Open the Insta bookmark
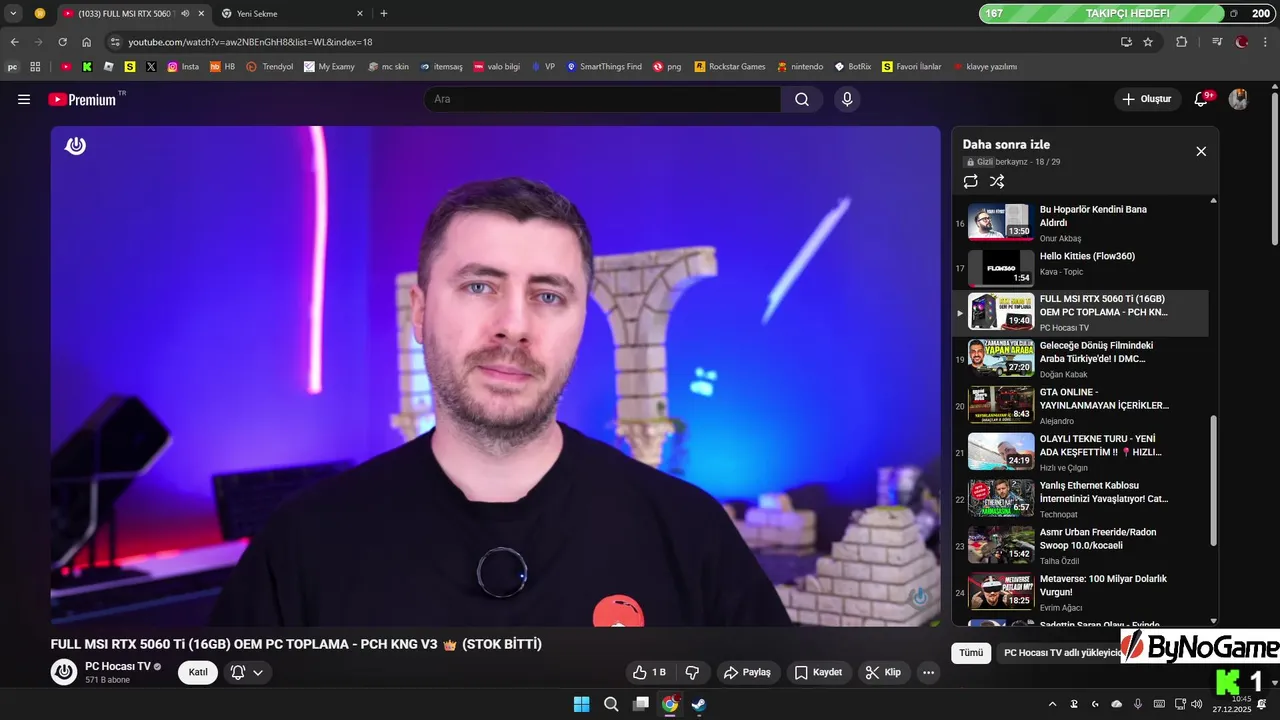 [183, 67]
